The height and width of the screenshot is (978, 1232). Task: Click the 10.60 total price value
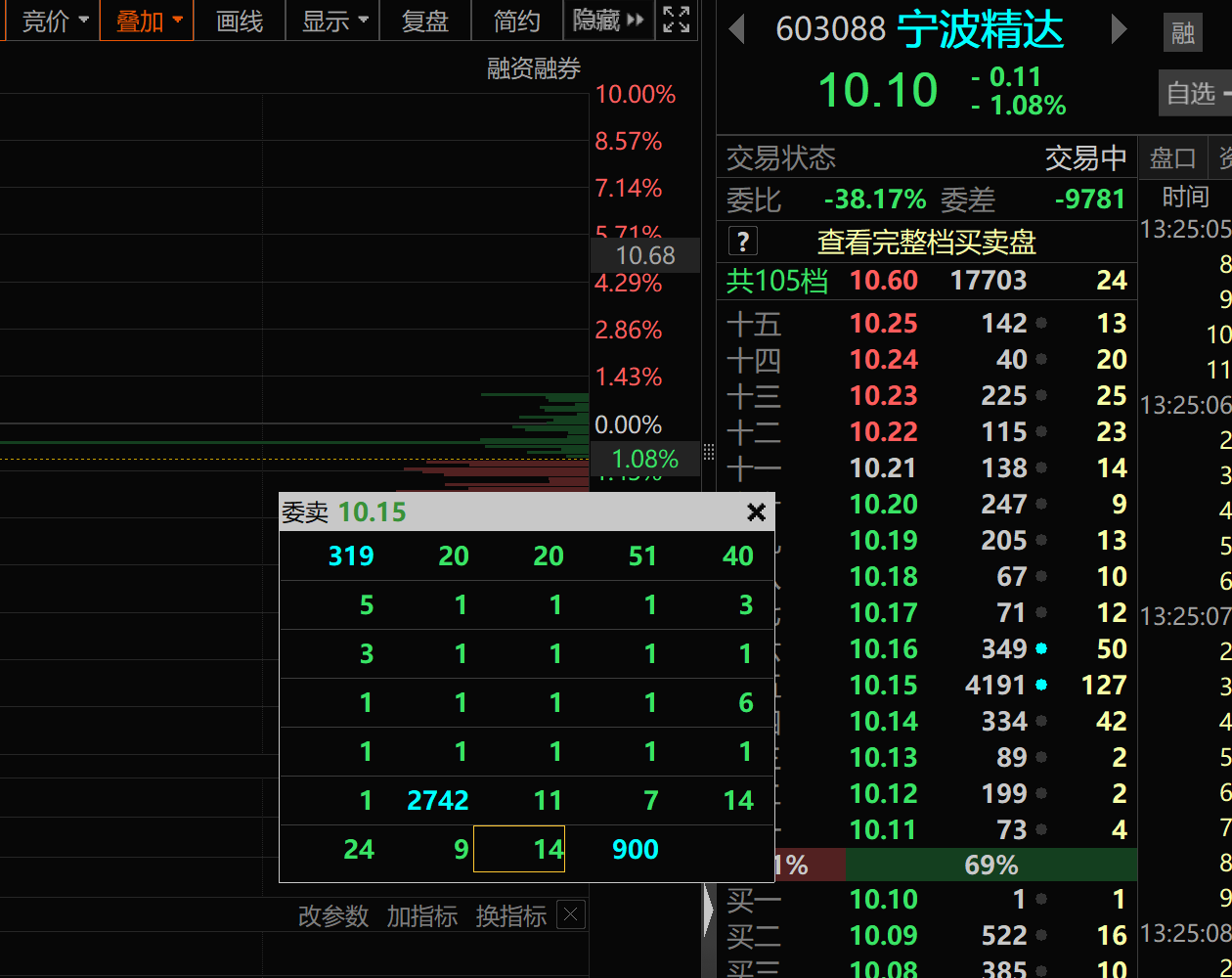click(884, 281)
